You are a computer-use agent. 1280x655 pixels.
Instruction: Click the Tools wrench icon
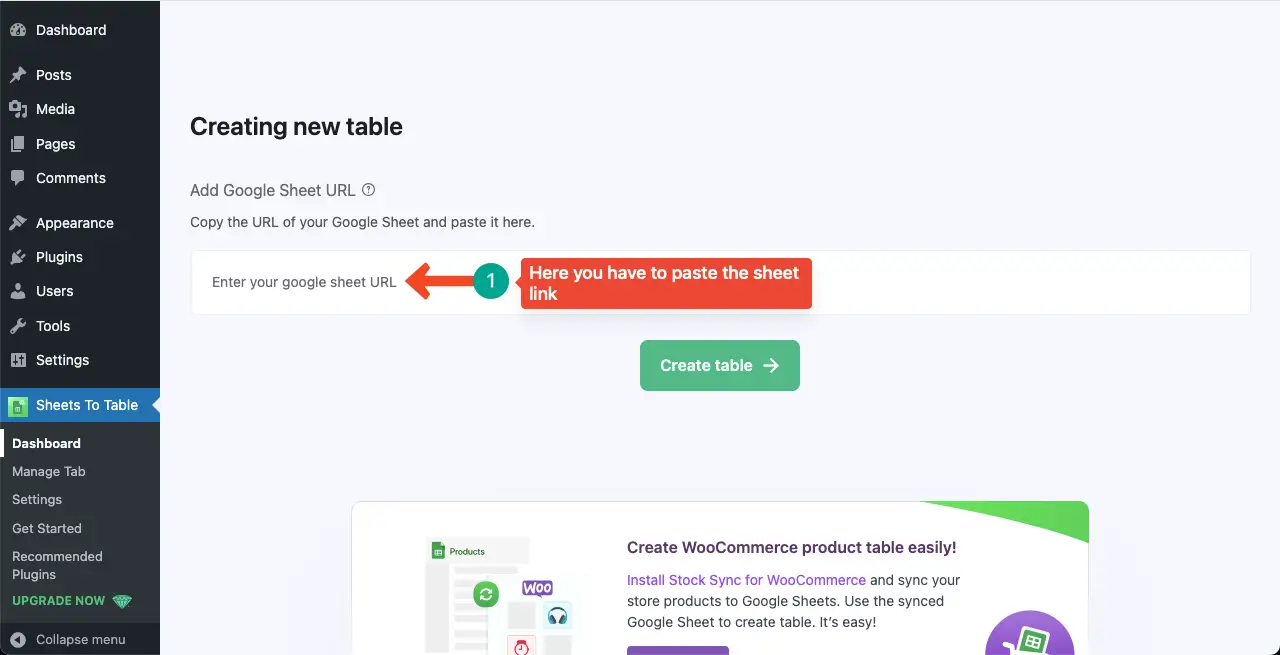coord(17,326)
